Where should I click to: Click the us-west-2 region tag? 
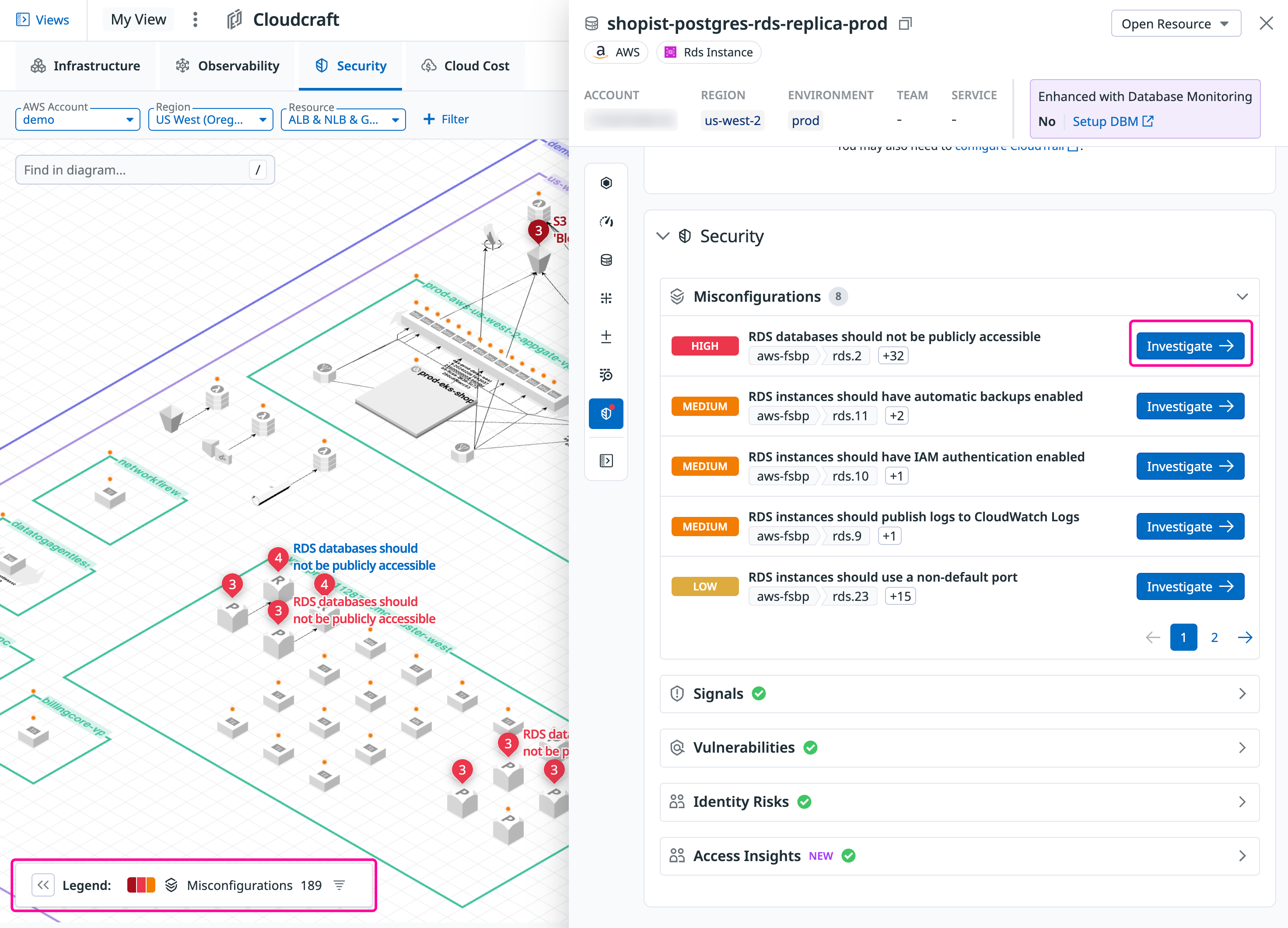pos(732,121)
